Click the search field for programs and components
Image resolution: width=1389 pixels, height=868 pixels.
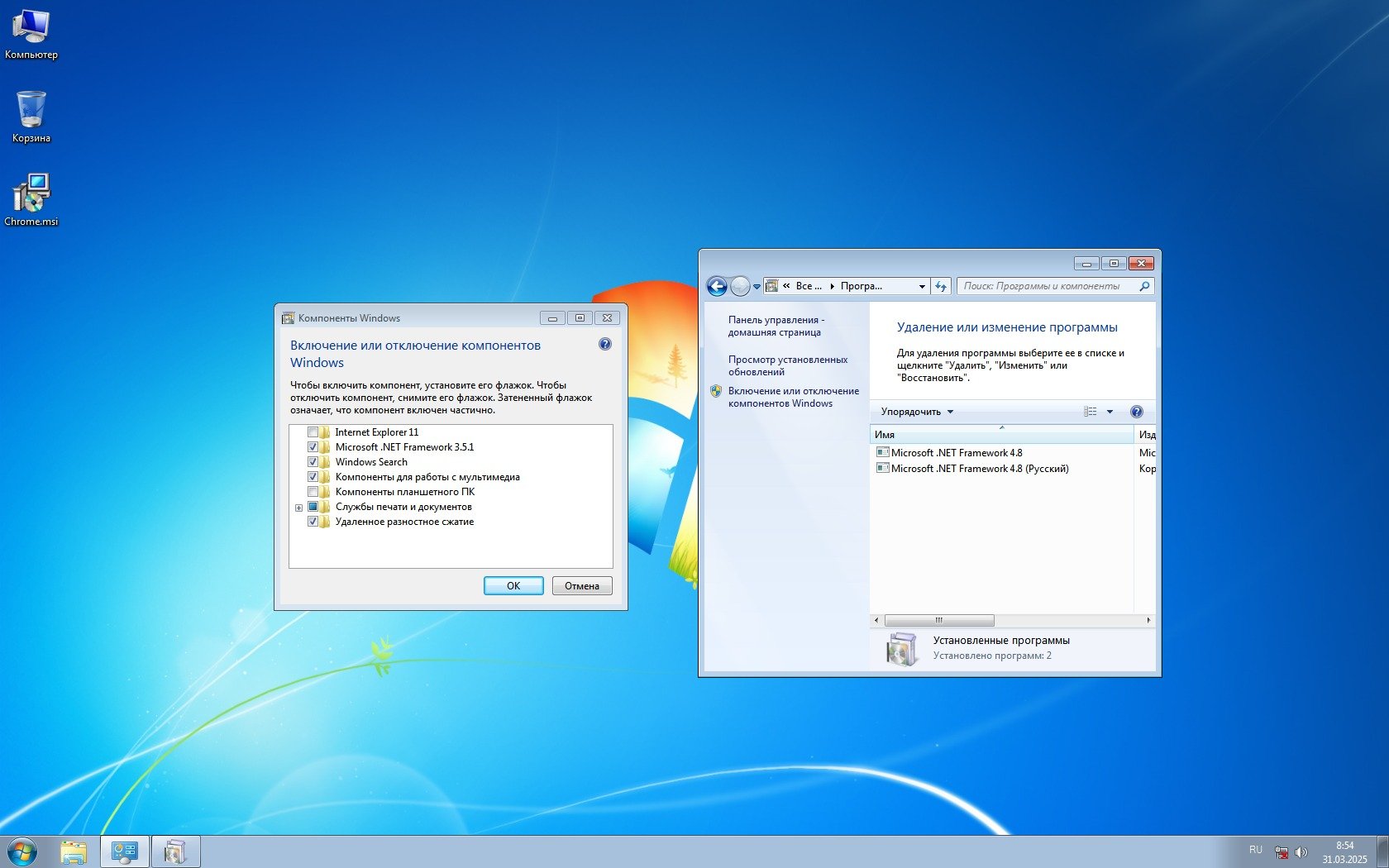click(x=1048, y=286)
